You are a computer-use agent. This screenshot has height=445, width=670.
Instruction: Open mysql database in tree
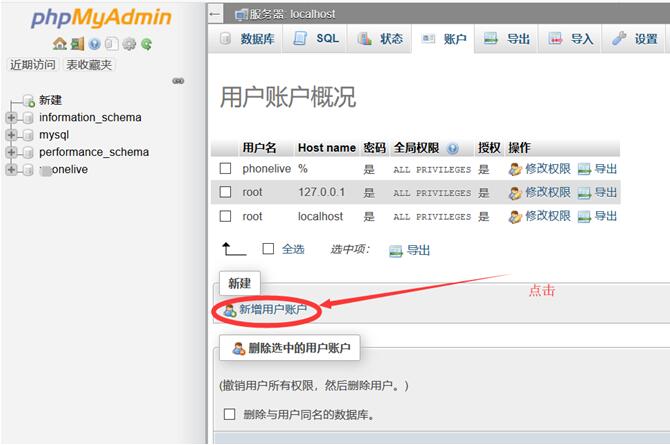54,135
